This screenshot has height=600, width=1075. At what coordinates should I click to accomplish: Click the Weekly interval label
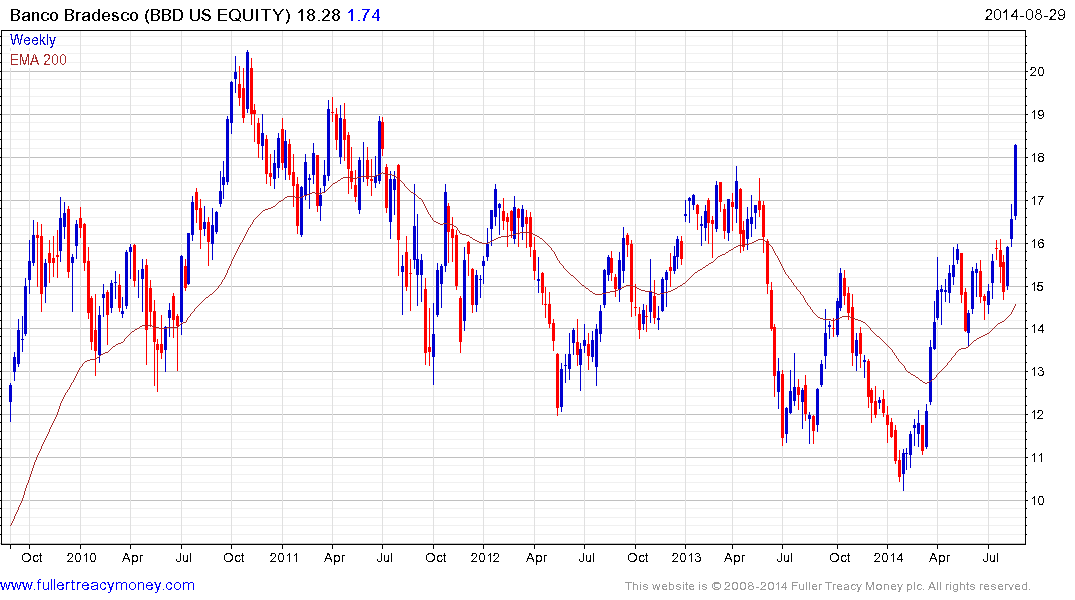33,40
